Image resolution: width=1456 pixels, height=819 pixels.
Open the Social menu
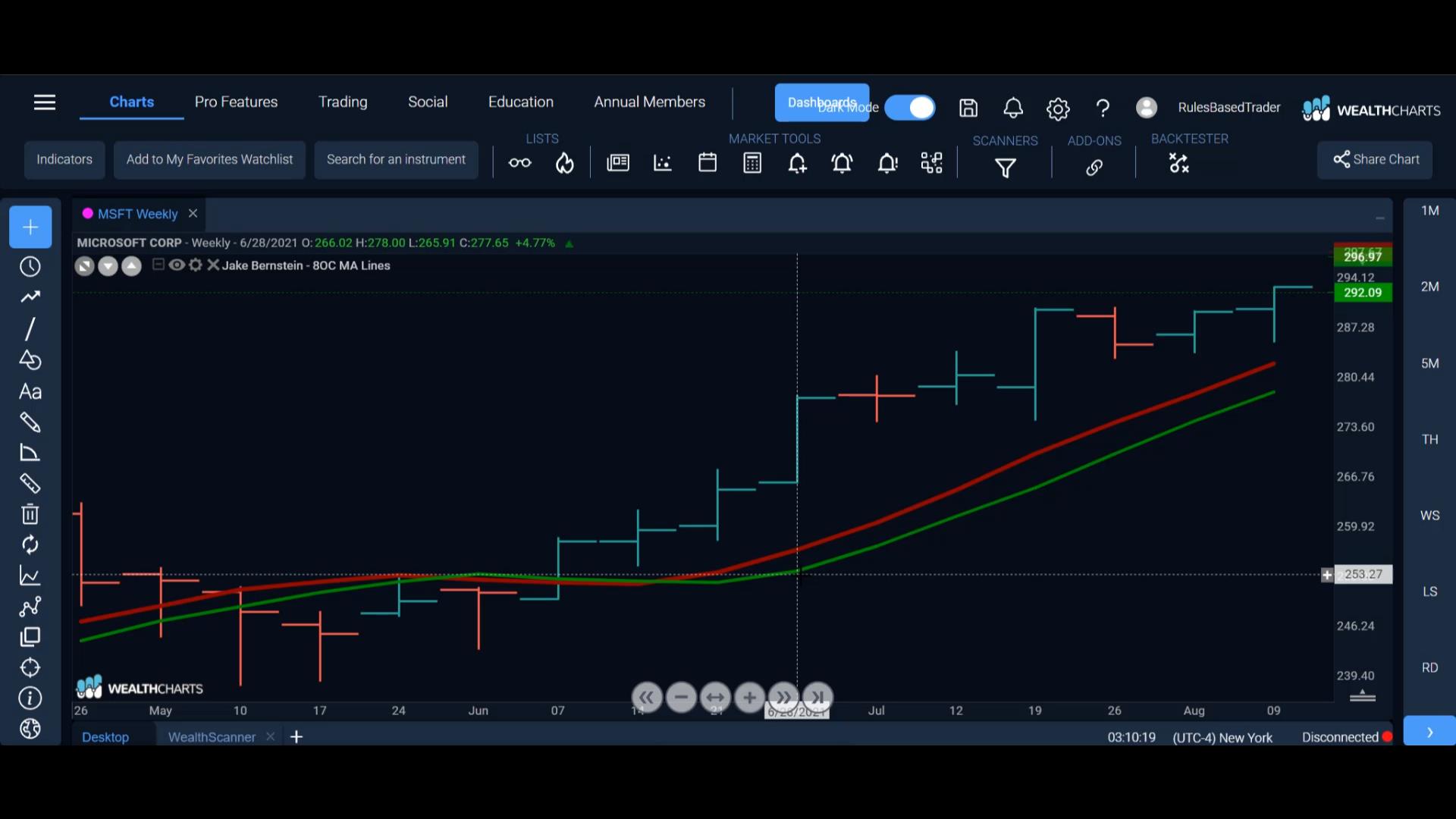point(428,102)
